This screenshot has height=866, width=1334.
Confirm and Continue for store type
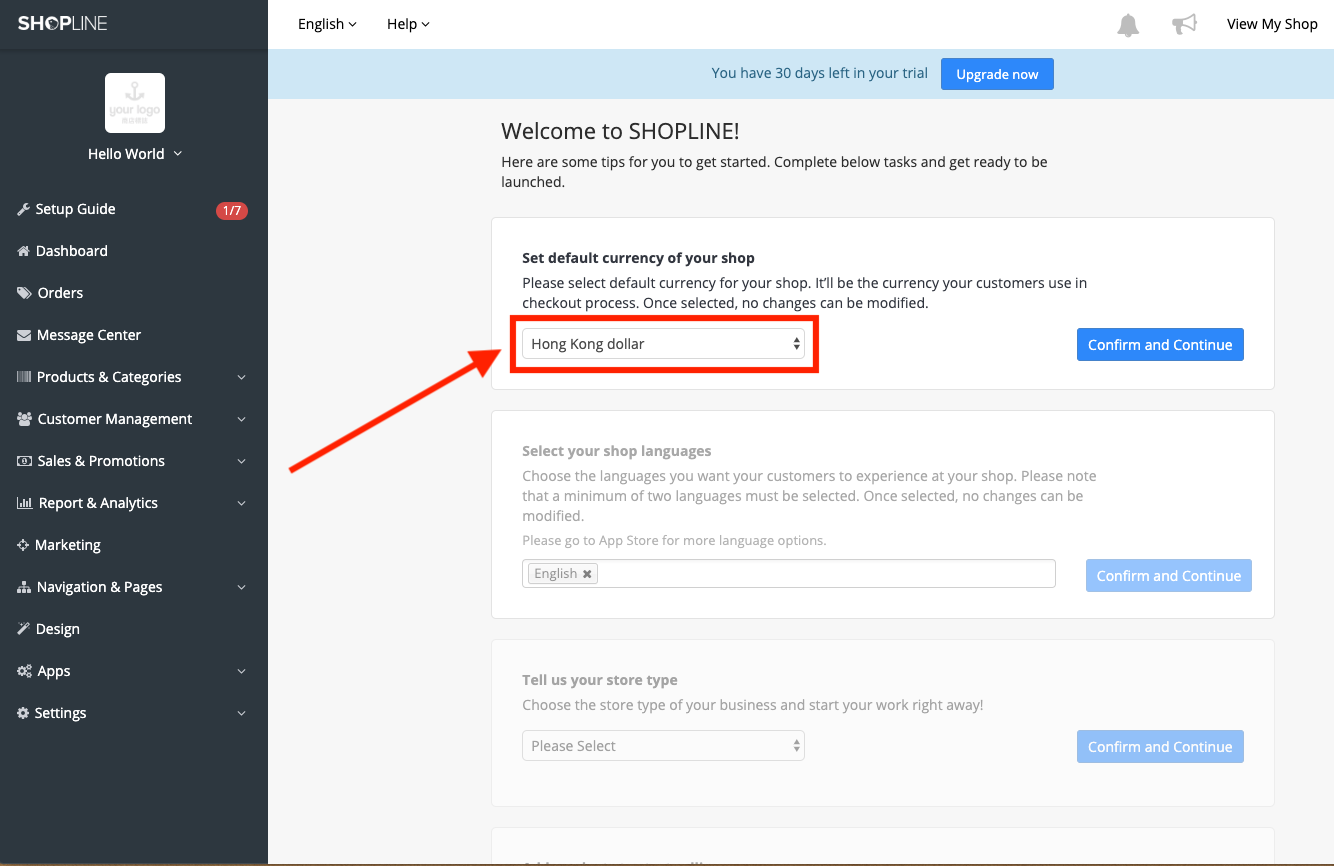tap(1160, 747)
